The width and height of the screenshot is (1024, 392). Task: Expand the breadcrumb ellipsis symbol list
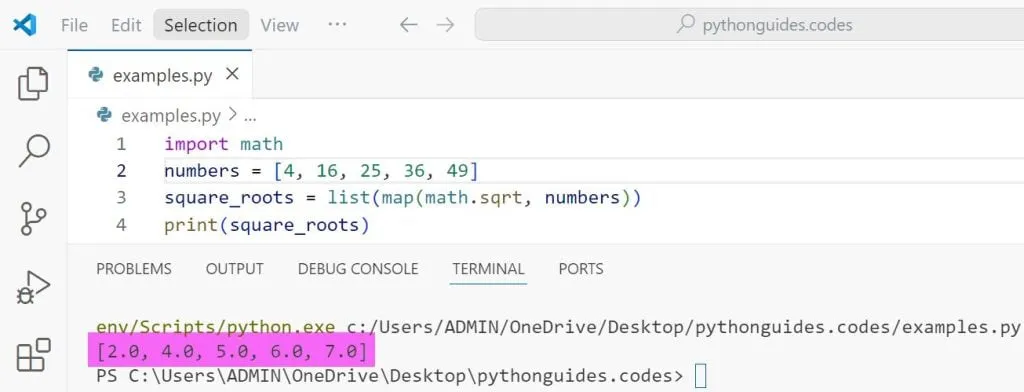(x=250, y=118)
